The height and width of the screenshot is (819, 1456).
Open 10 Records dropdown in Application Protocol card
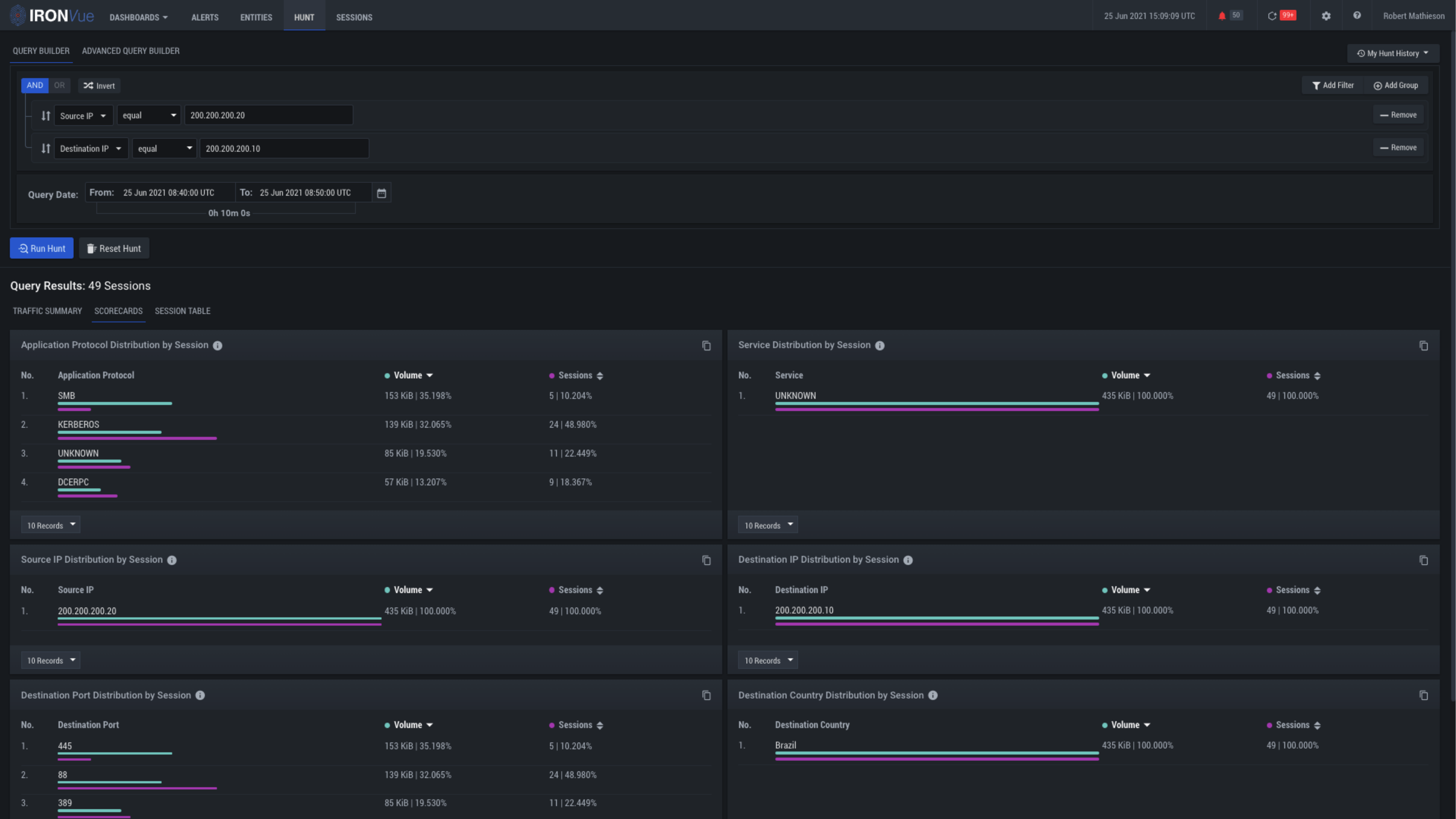click(x=50, y=525)
